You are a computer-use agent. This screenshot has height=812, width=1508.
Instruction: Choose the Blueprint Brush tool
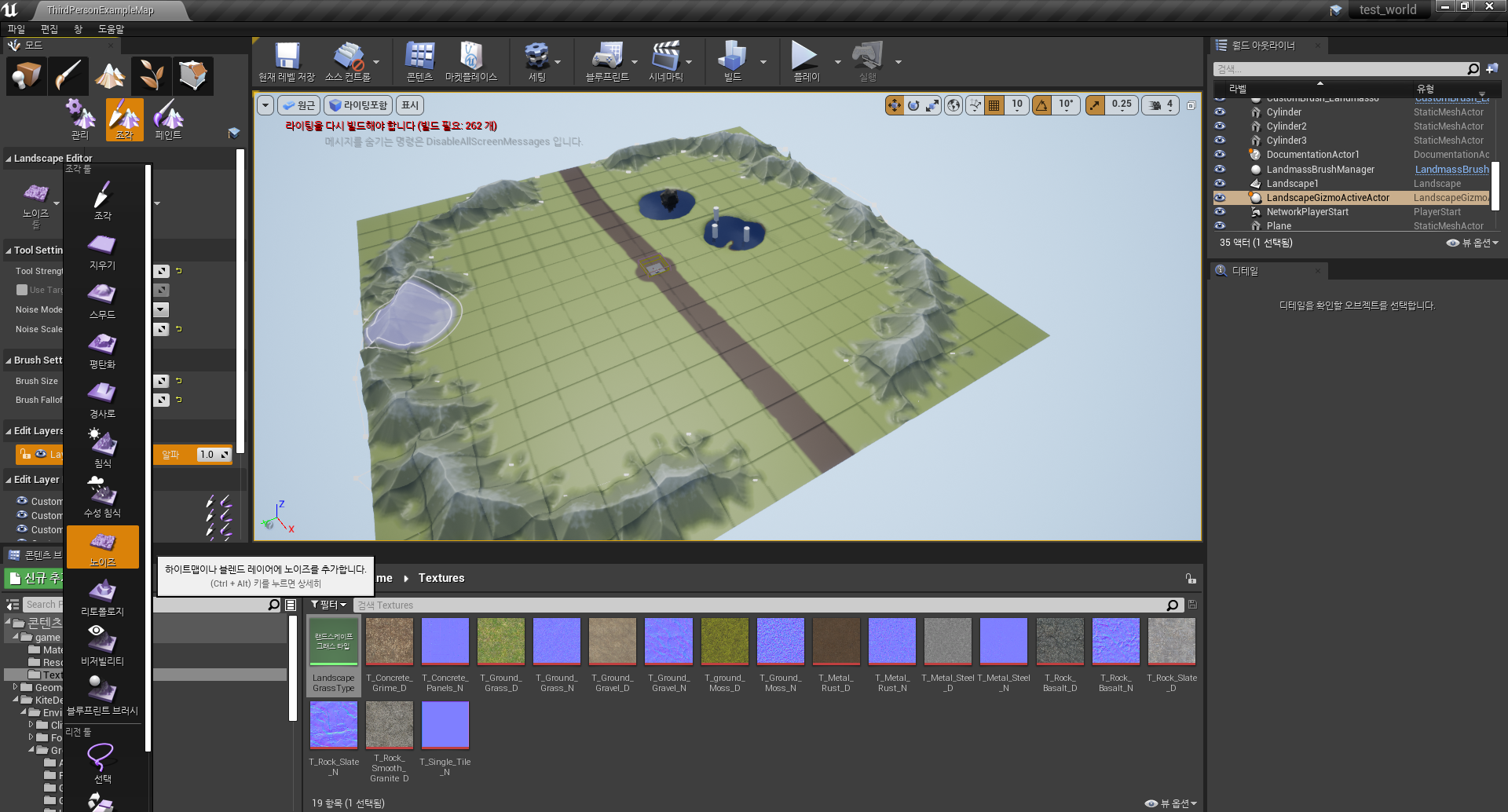(x=103, y=696)
